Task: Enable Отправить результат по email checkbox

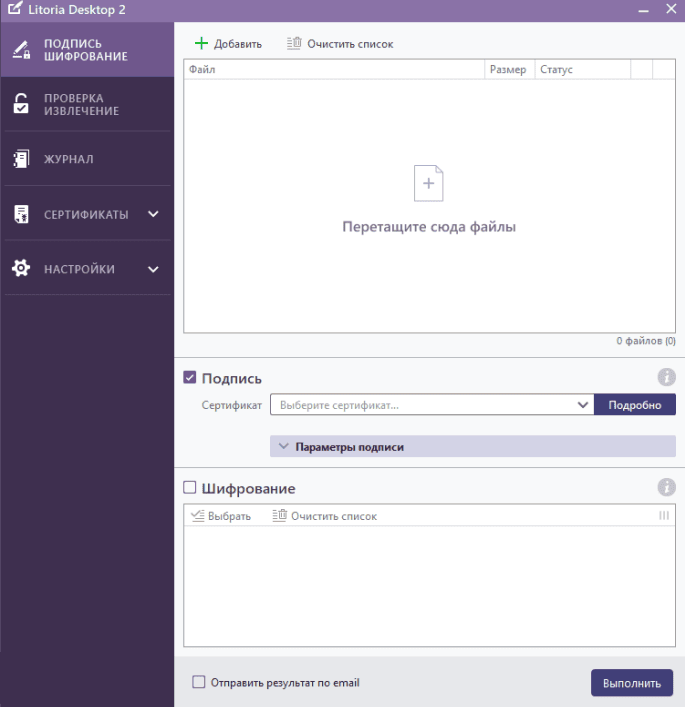Action: click(x=199, y=682)
